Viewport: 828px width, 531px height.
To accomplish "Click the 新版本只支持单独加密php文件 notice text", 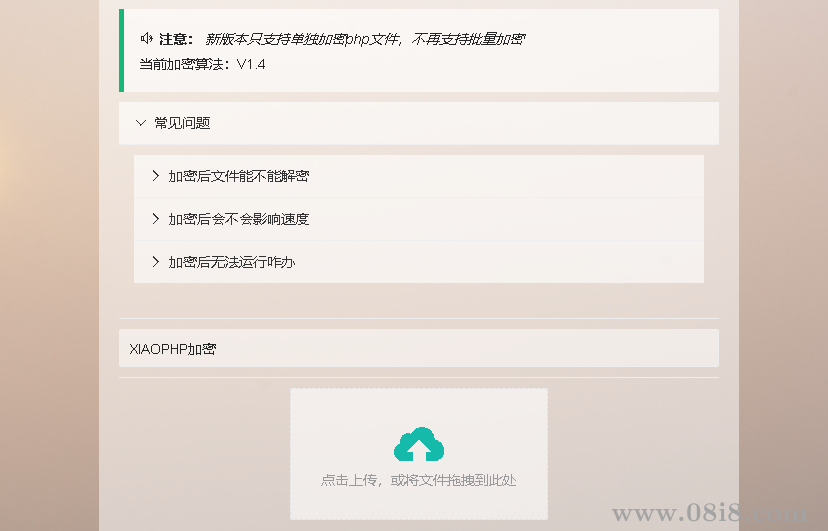I will [365, 39].
